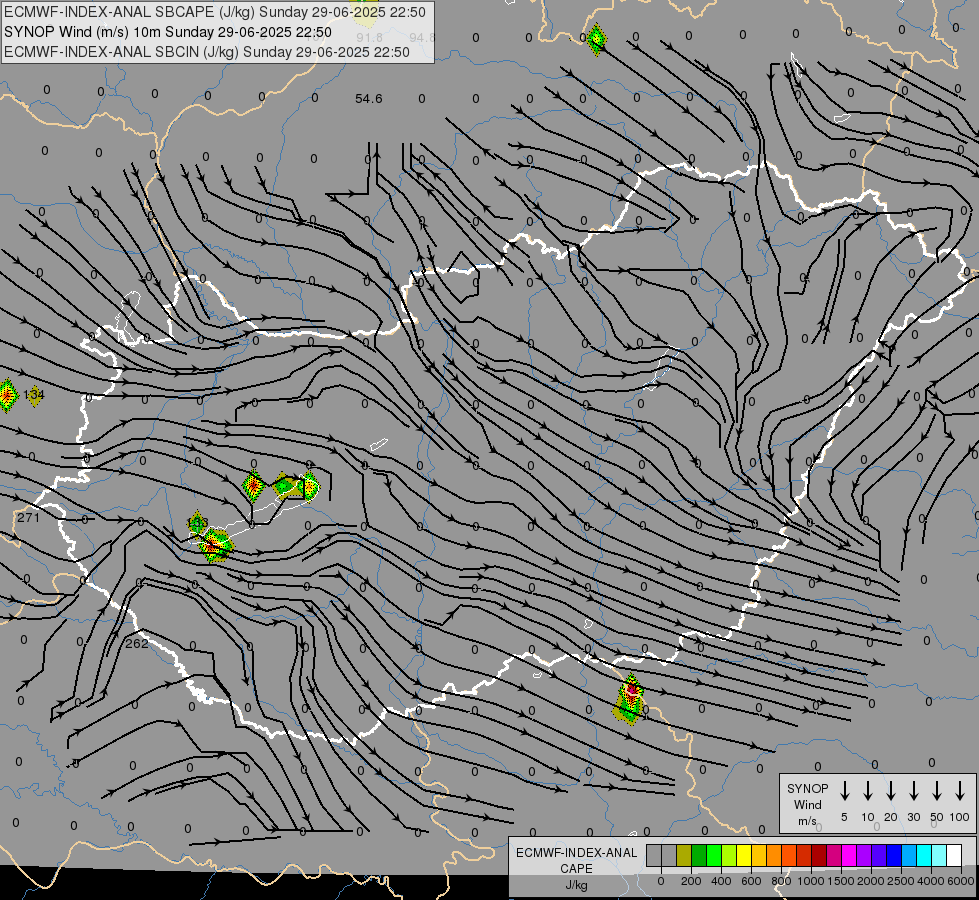
Task: Click the 271 value near western border
Action: (x=28, y=517)
